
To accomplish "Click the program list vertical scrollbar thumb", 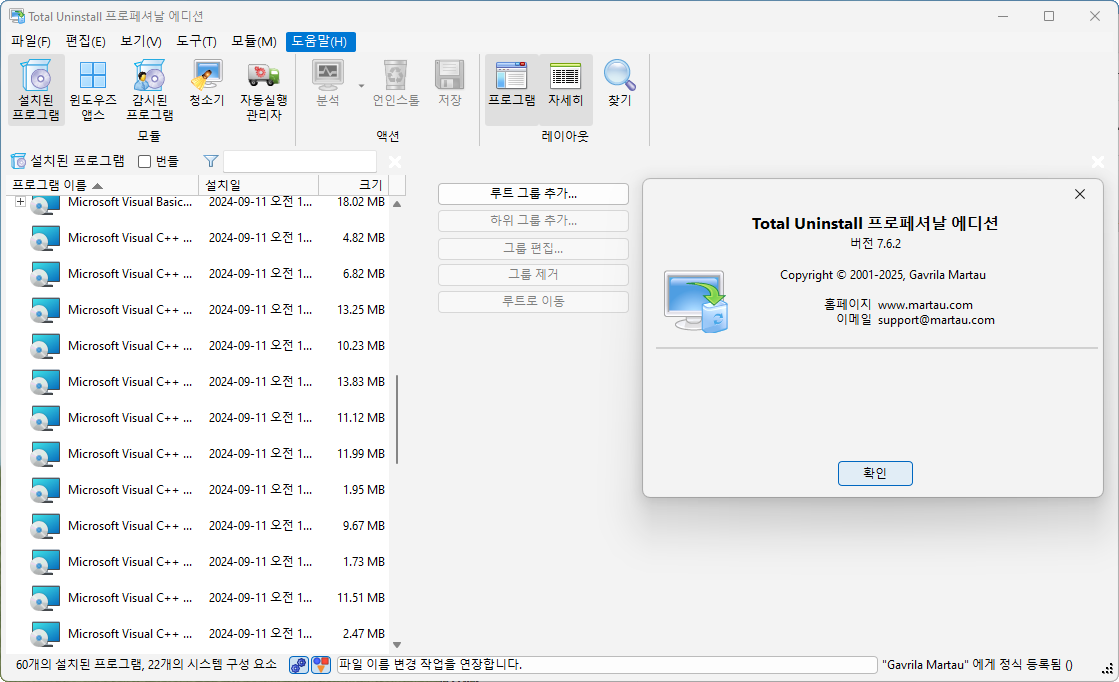I will (x=397, y=419).
